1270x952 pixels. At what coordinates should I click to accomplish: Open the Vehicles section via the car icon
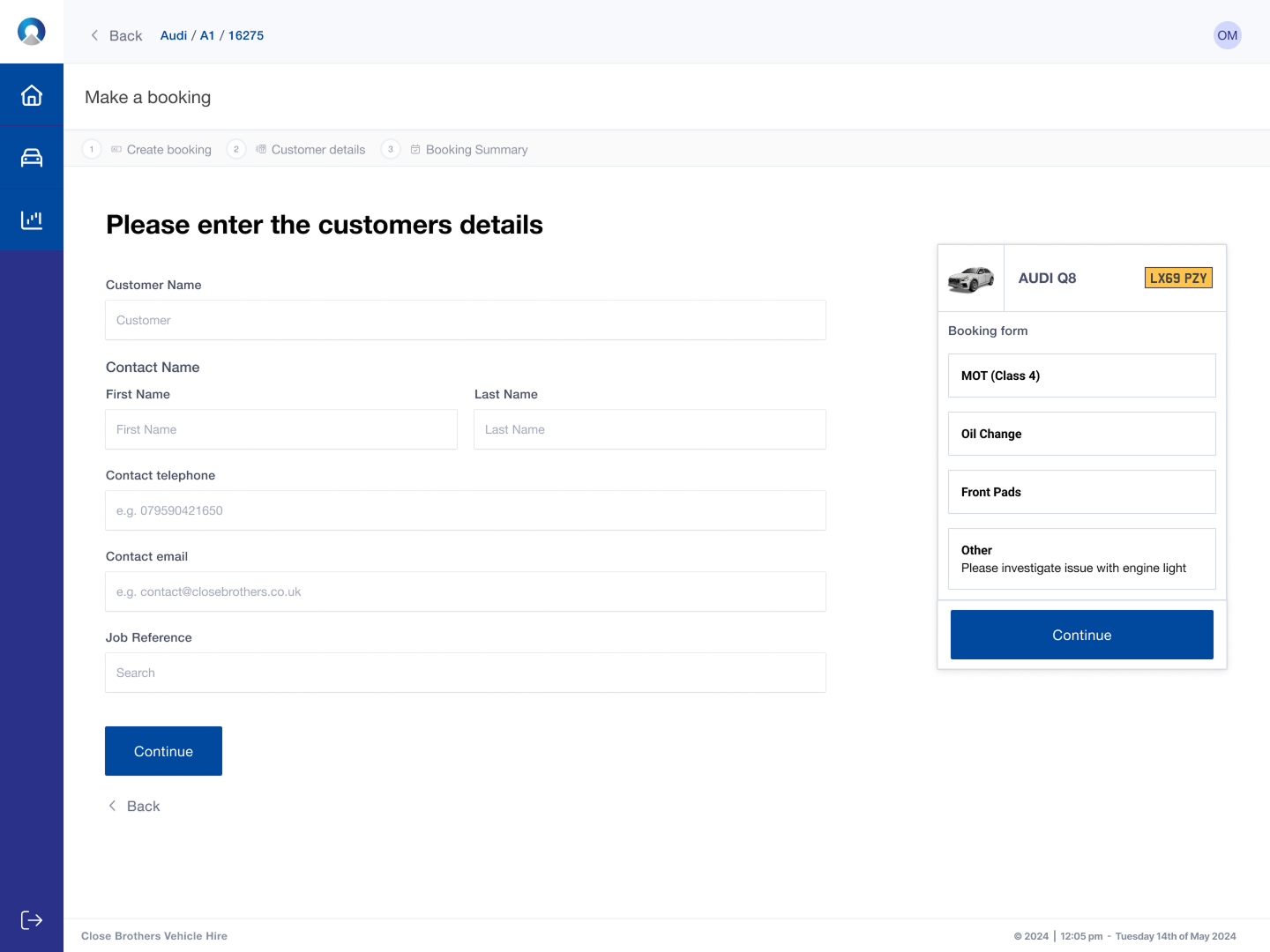point(32,156)
